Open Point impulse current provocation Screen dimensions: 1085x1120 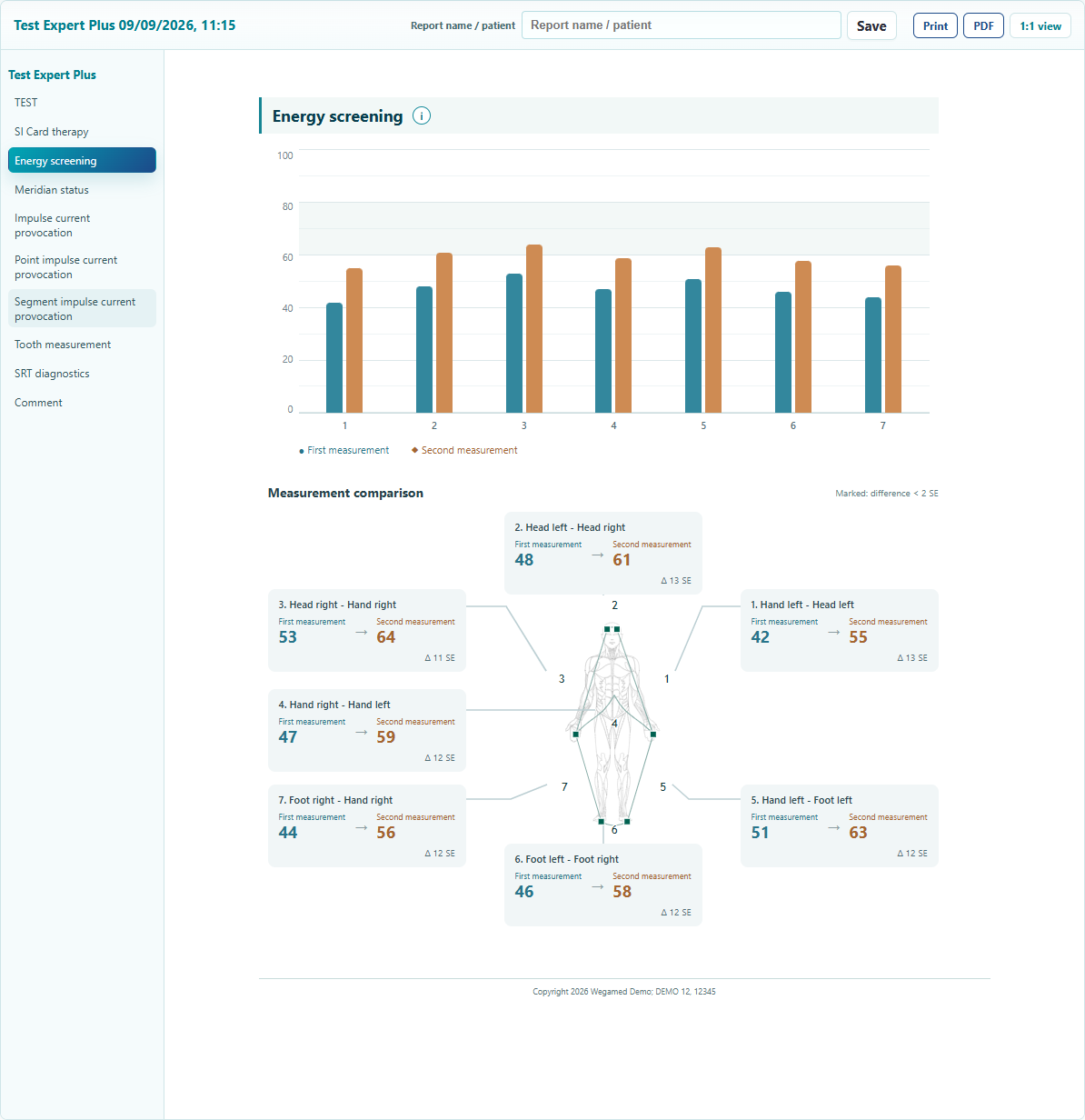pos(82,267)
